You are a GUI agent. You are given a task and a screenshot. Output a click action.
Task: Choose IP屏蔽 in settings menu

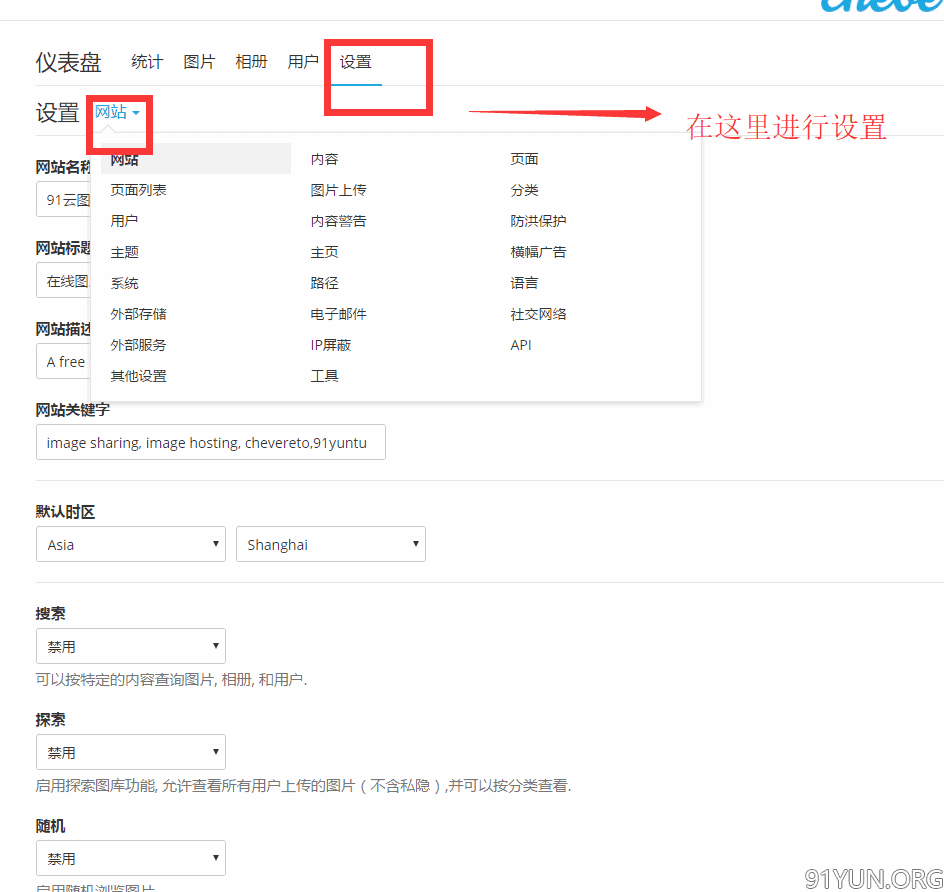(330, 345)
